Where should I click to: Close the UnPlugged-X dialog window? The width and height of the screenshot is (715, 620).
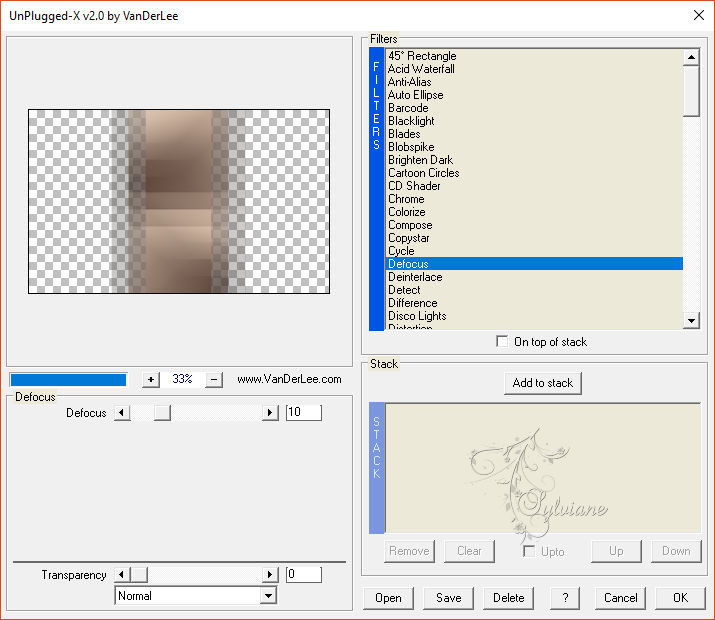coord(699,16)
